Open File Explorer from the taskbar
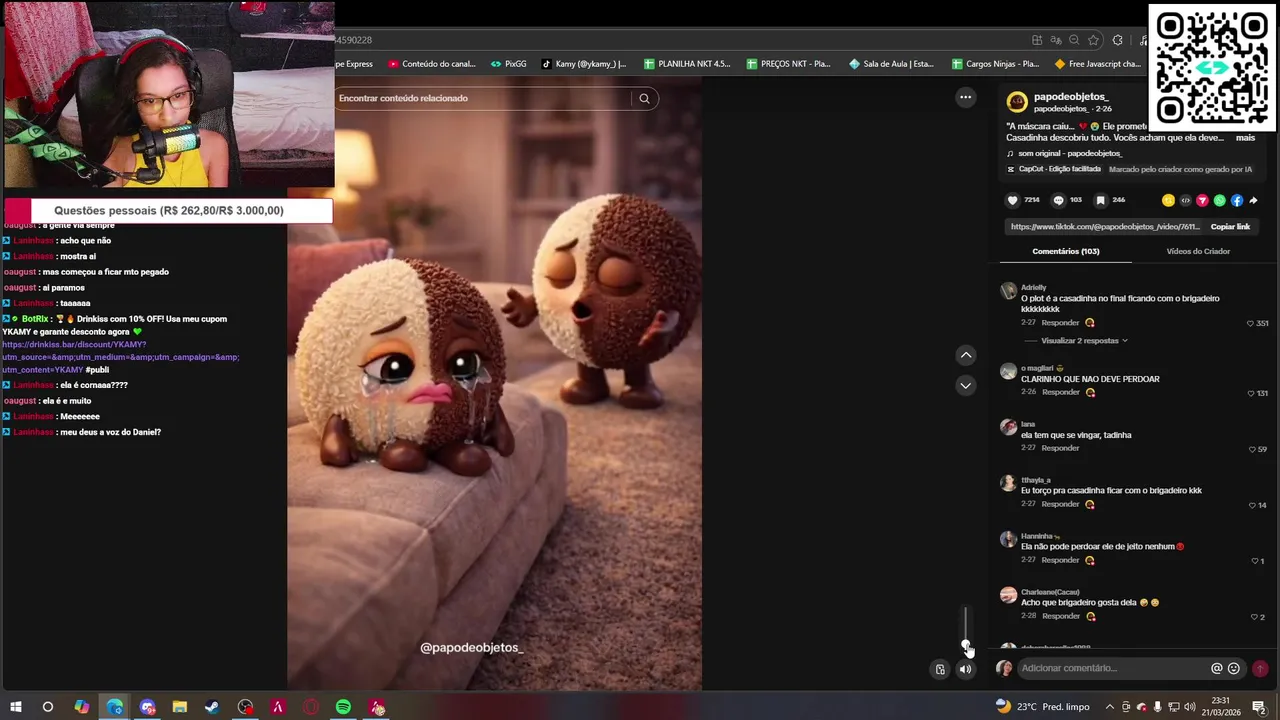1280x720 pixels. [x=179, y=707]
